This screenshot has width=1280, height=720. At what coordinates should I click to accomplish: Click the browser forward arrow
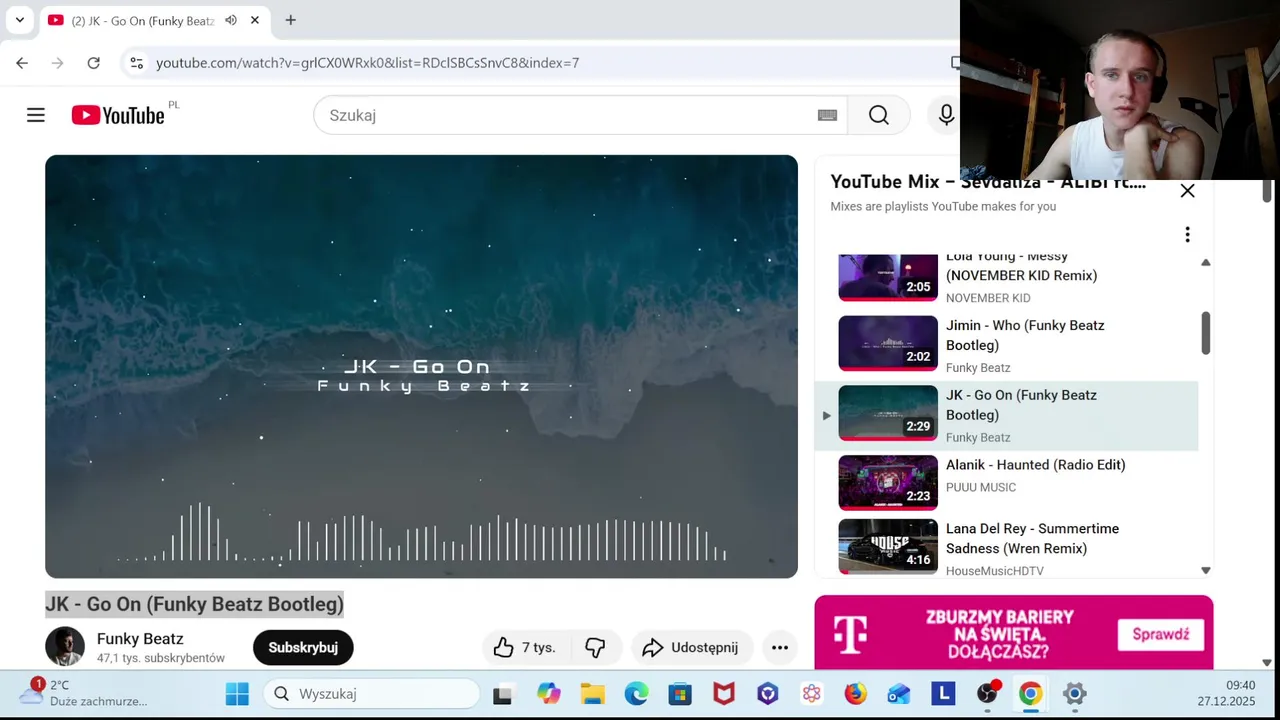pos(58,63)
